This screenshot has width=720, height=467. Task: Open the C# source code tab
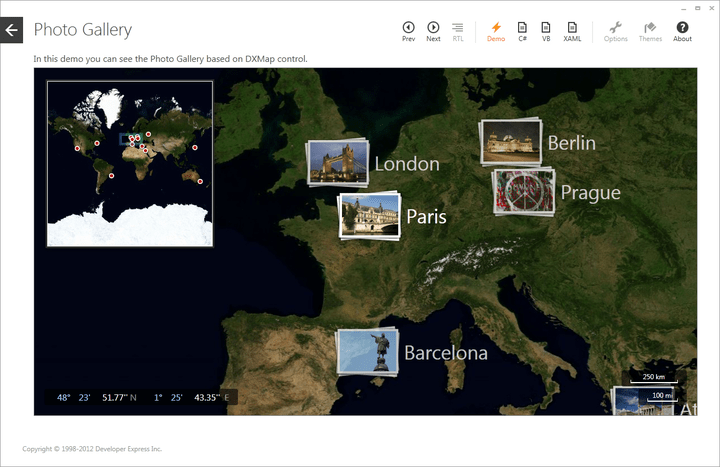click(x=522, y=31)
